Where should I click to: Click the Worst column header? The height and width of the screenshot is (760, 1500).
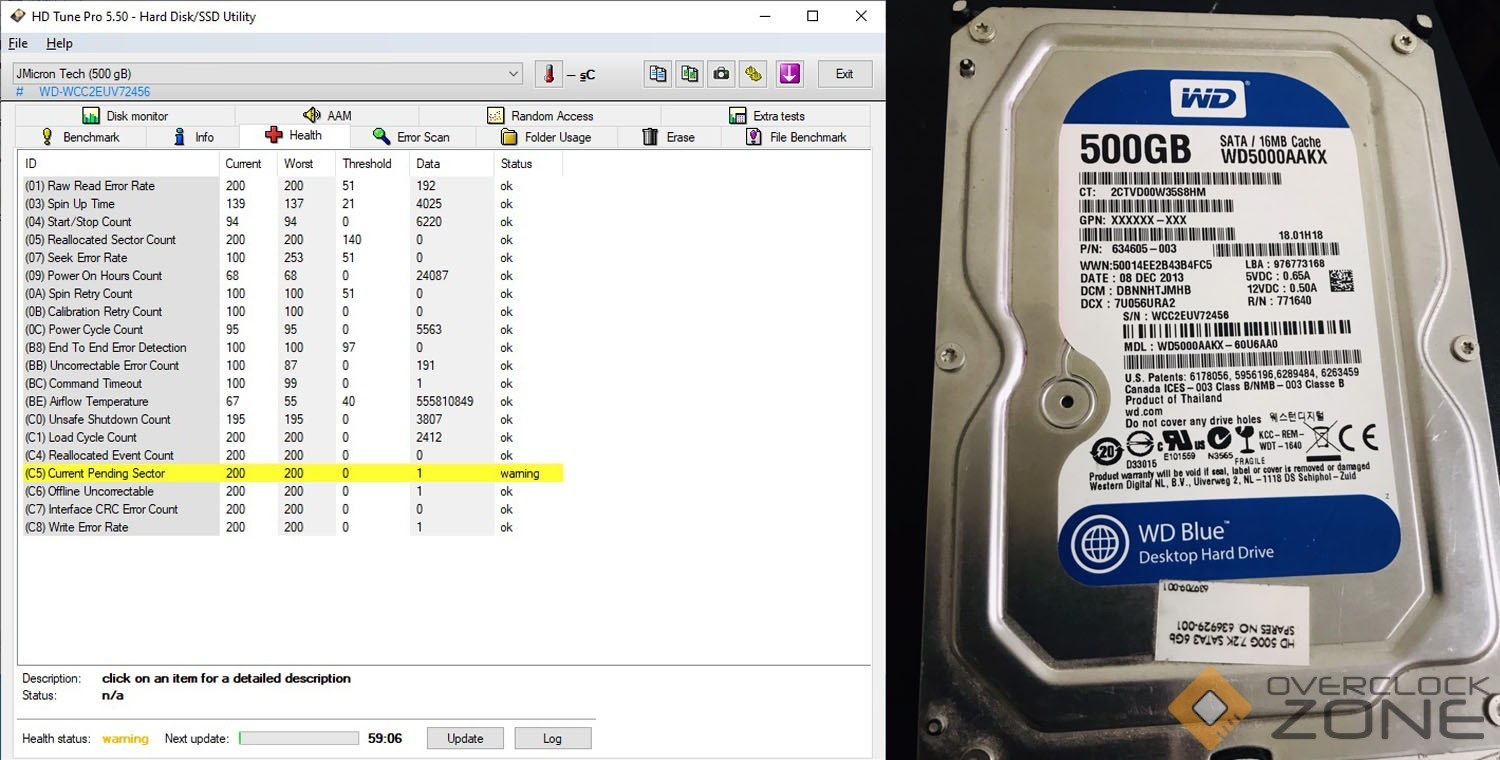click(306, 164)
